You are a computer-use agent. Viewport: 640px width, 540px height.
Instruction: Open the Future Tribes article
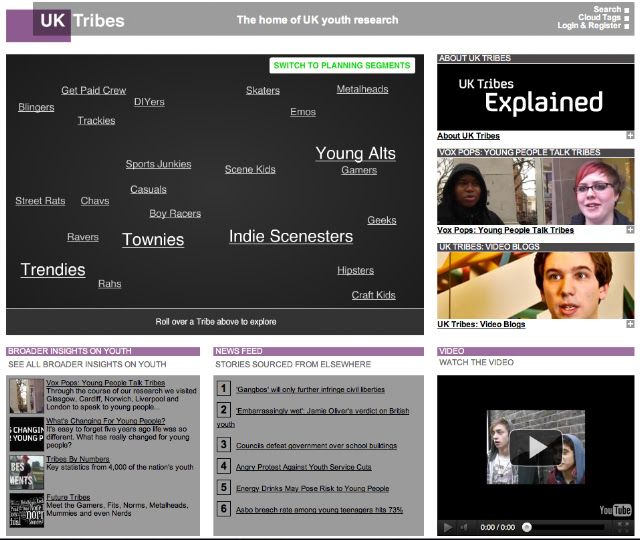pos(68,497)
